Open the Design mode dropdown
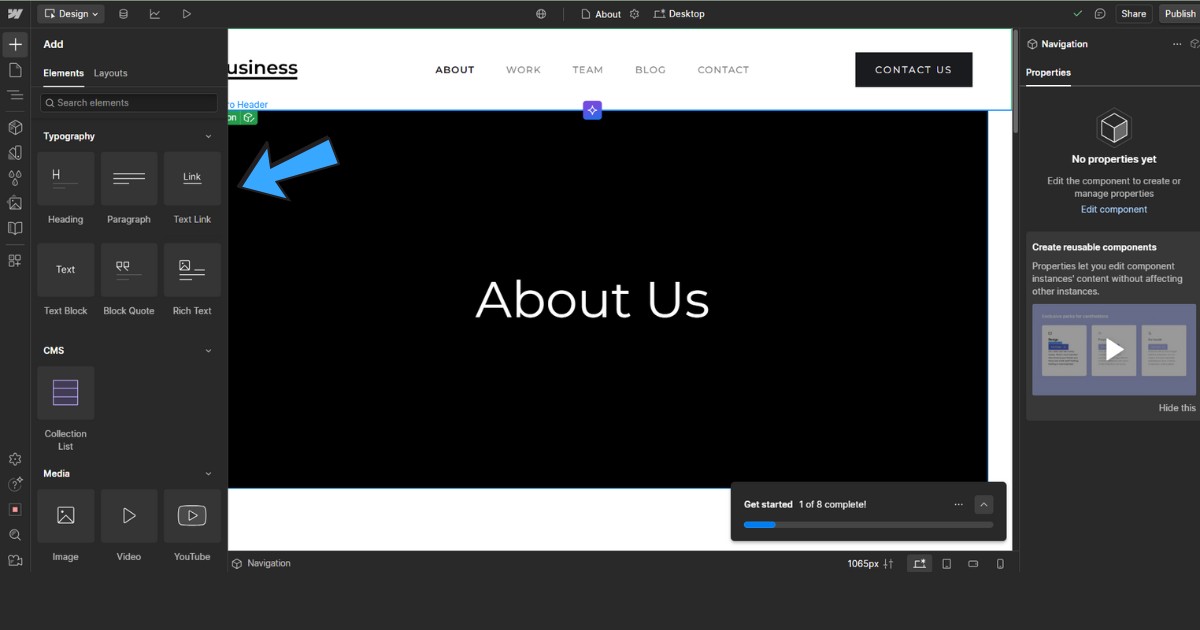Screen dimensions: 1200x630 pos(70,14)
